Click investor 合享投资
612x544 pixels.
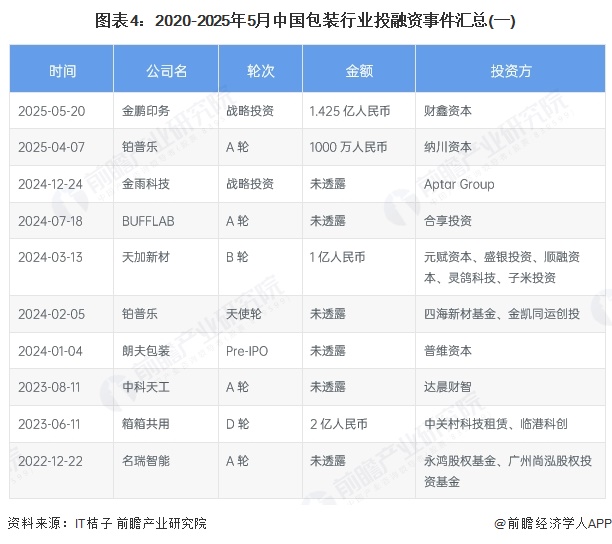tap(448, 221)
